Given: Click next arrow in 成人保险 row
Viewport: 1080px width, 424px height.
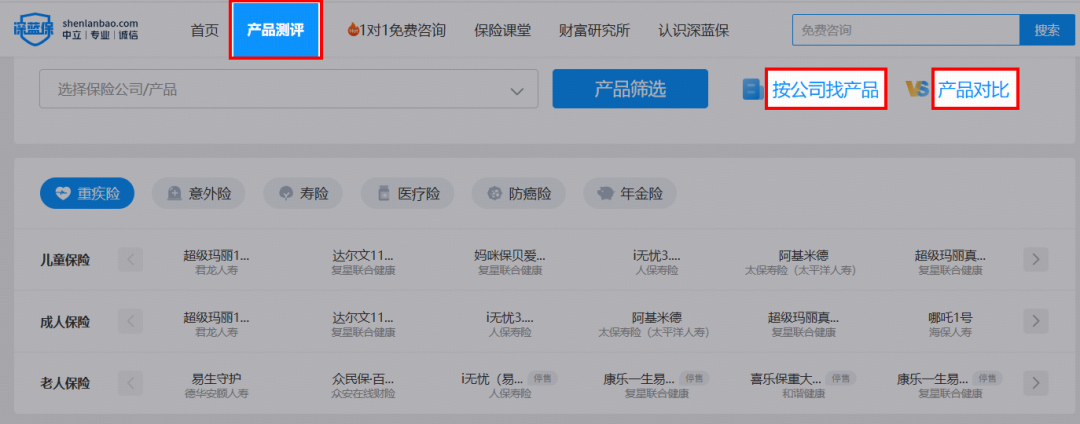Looking at the screenshot, I should (x=1035, y=321).
